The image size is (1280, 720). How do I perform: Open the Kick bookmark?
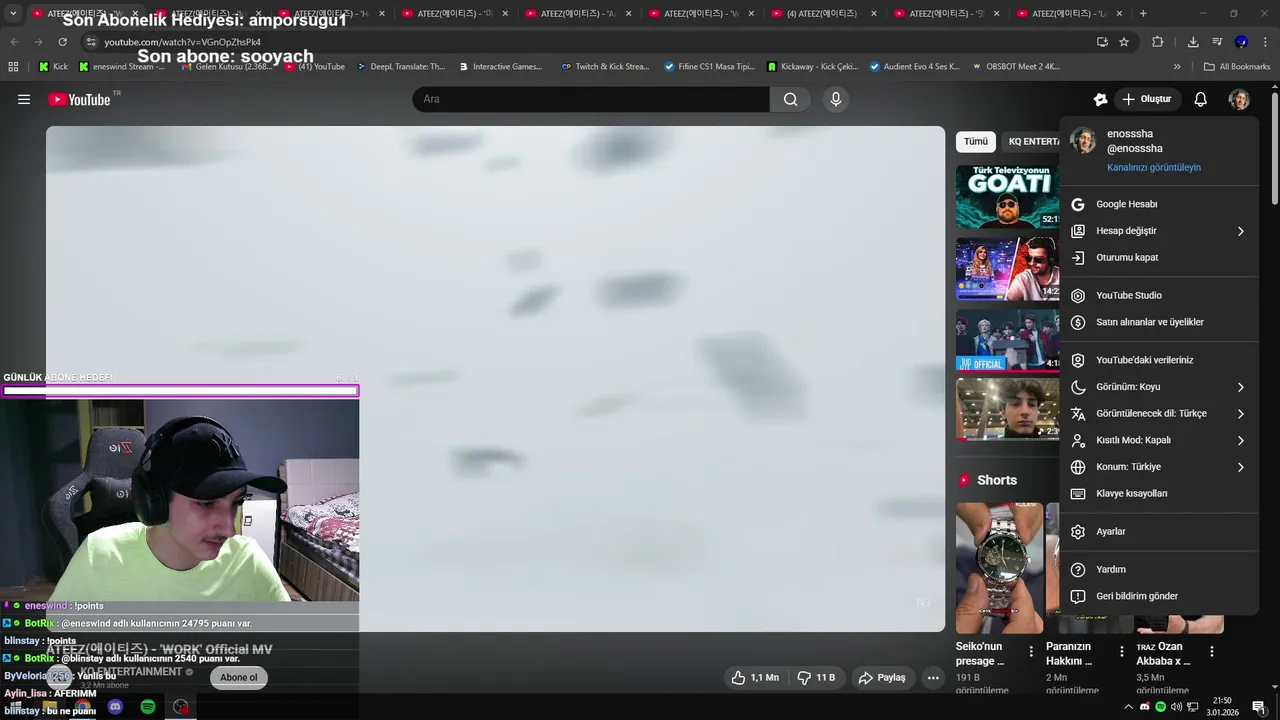[x=53, y=67]
